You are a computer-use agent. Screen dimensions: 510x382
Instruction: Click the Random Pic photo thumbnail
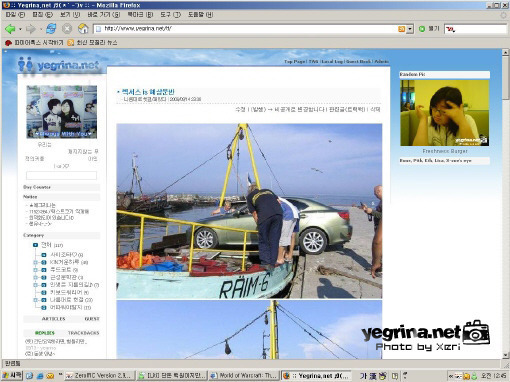(445, 113)
